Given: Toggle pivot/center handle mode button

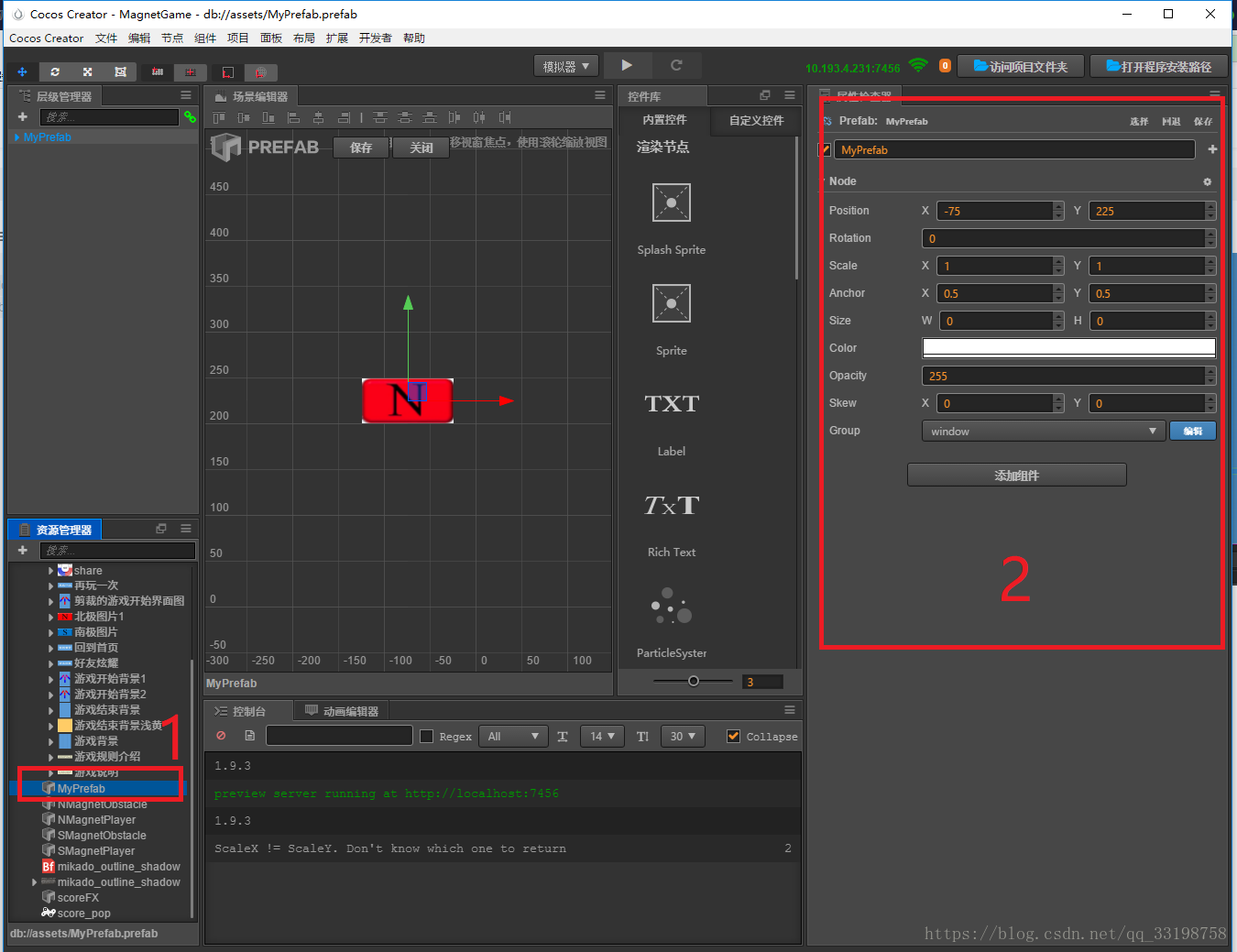Looking at the screenshot, I should [158, 71].
